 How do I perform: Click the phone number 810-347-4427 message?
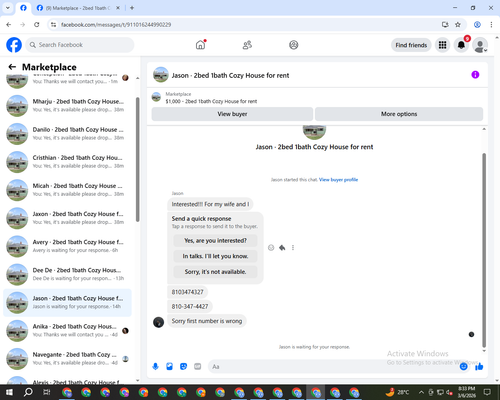190,306
